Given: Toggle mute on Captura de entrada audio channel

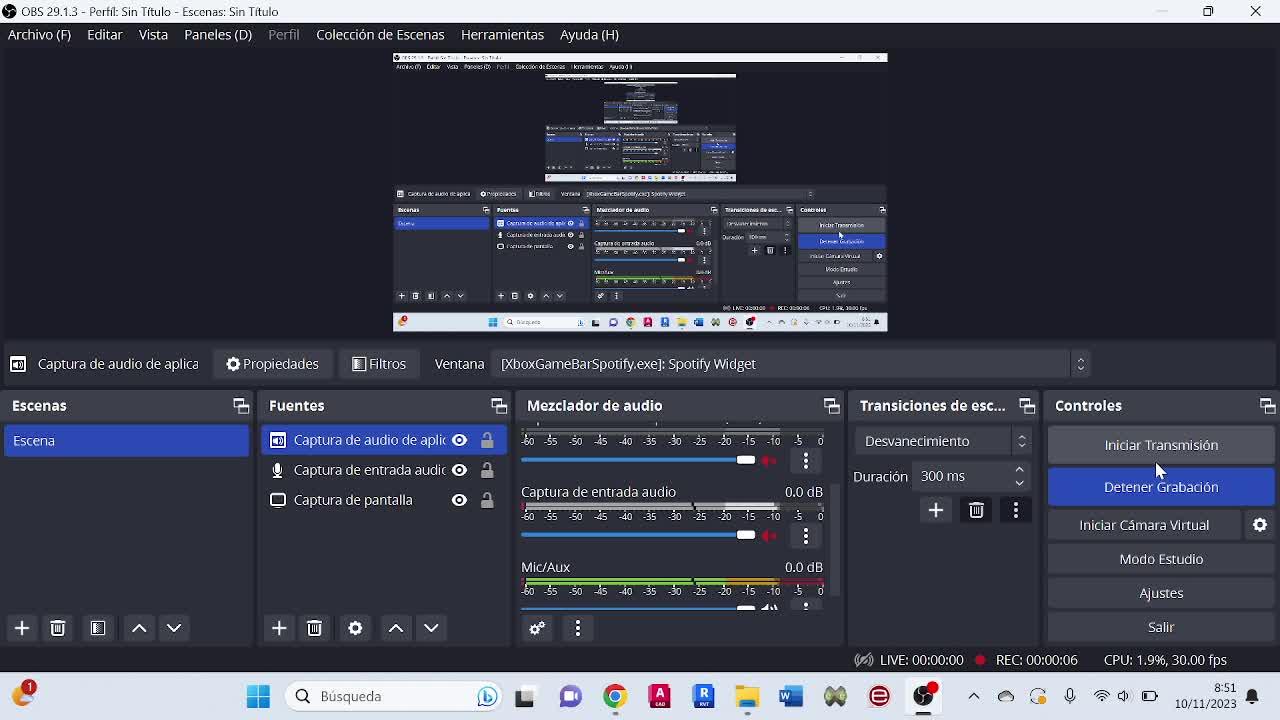Looking at the screenshot, I should point(769,536).
